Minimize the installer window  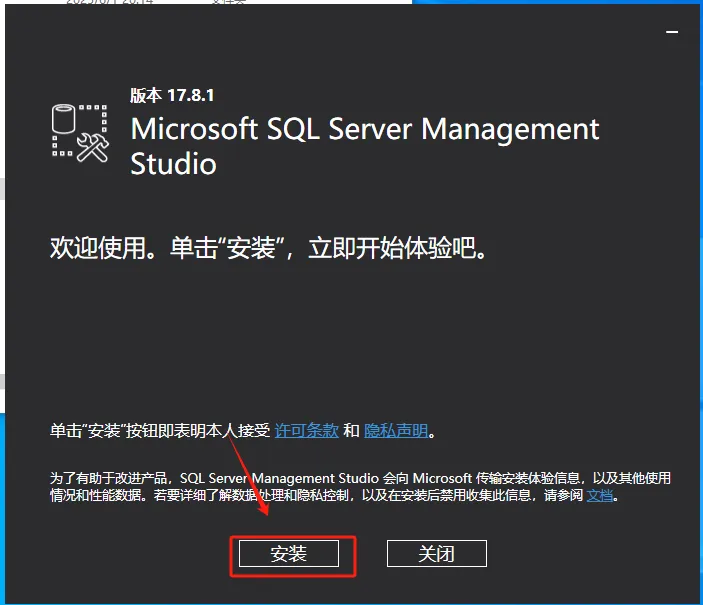point(672,32)
